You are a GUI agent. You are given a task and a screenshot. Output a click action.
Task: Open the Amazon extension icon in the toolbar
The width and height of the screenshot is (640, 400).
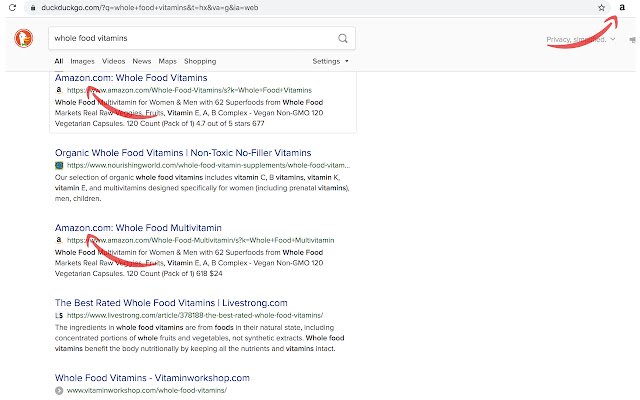[622, 7]
